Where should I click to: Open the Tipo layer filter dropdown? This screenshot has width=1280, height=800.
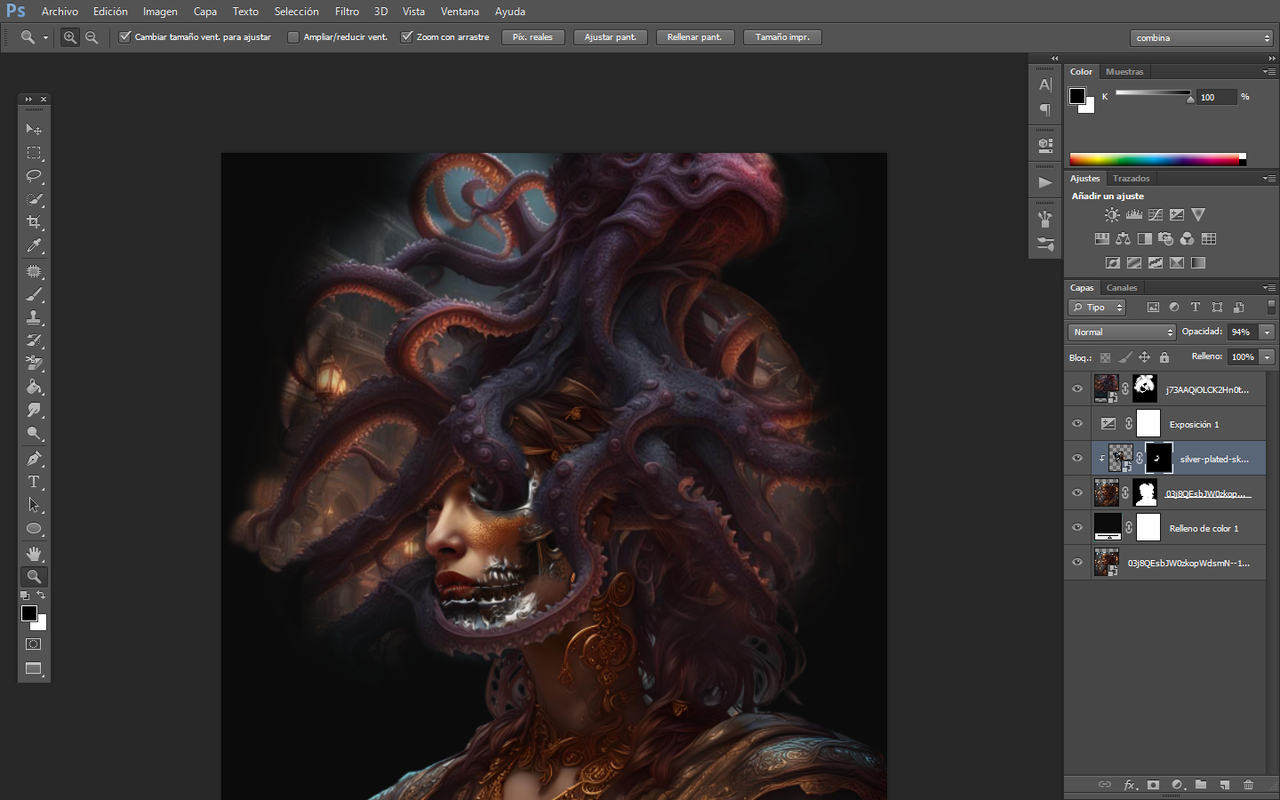(x=1097, y=307)
